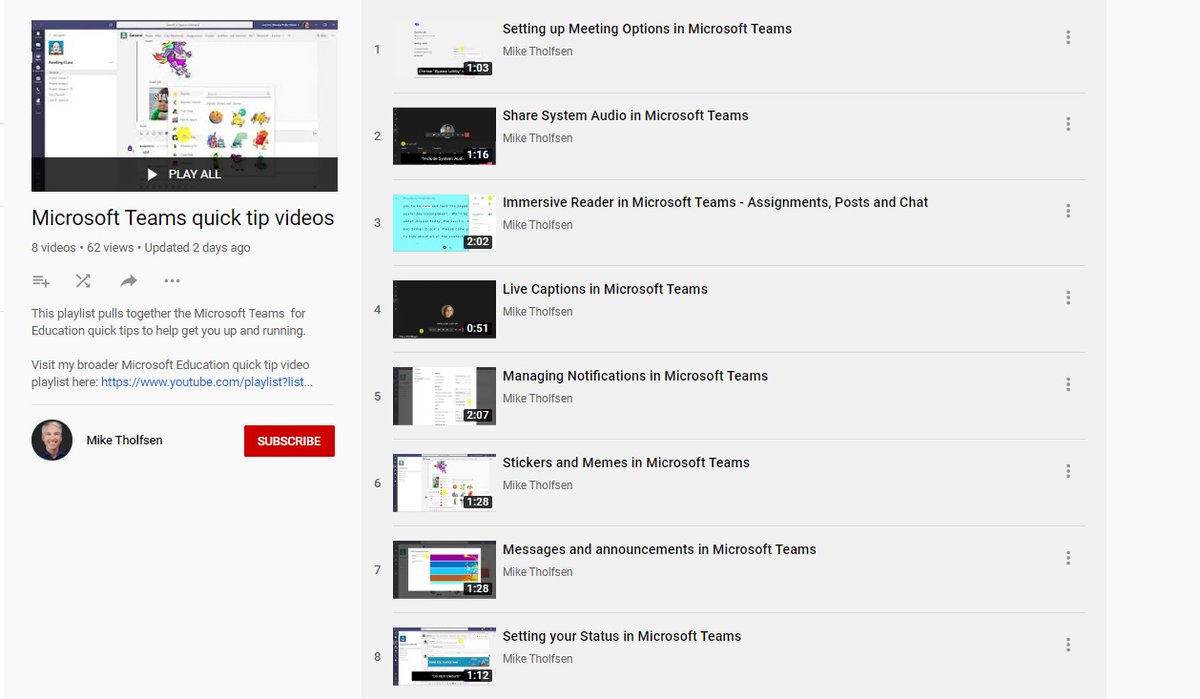Click the large playlist cover thumbnail
Viewport: 1200px width, 699px height.
pos(184,105)
